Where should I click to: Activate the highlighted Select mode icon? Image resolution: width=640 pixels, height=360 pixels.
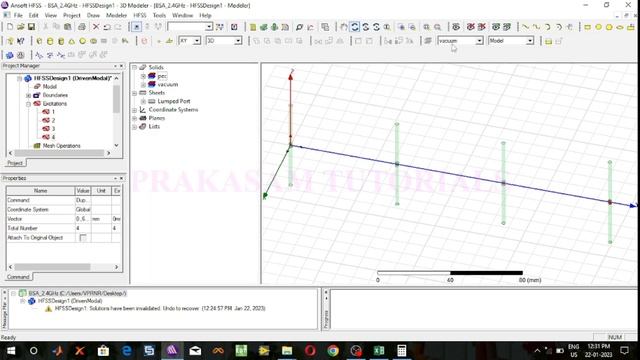tap(136, 27)
